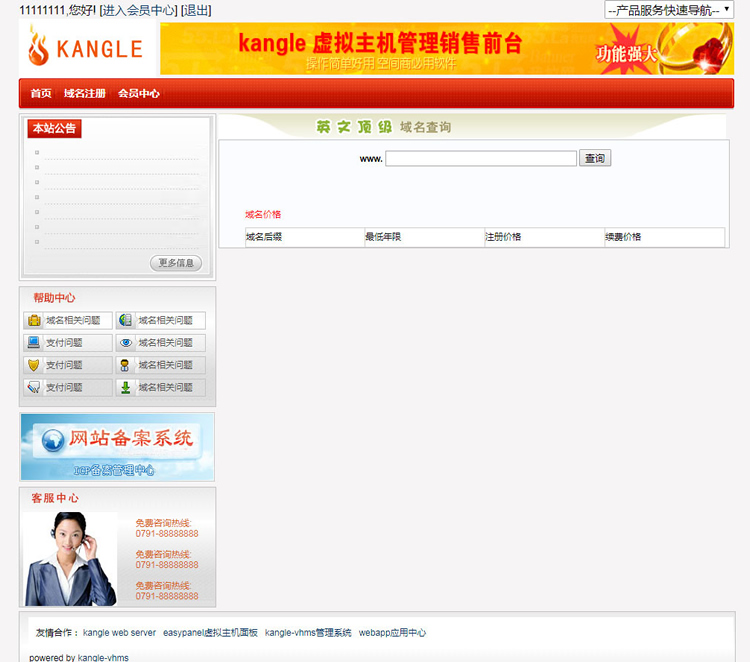Image resolution: width=750 pixels, height=662 pixels.
Task: Click the laptop computer payment icon
Action: click(x=34, y=343)
